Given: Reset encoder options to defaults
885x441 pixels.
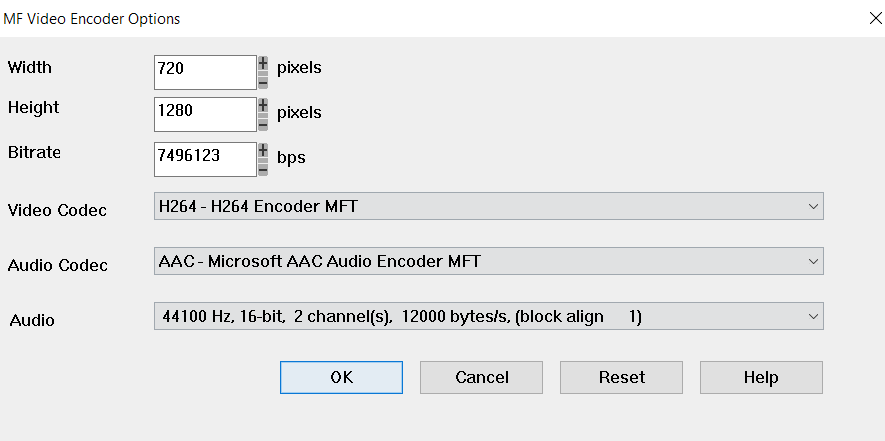Looking at the screenshot, I should tap(621, 377).
